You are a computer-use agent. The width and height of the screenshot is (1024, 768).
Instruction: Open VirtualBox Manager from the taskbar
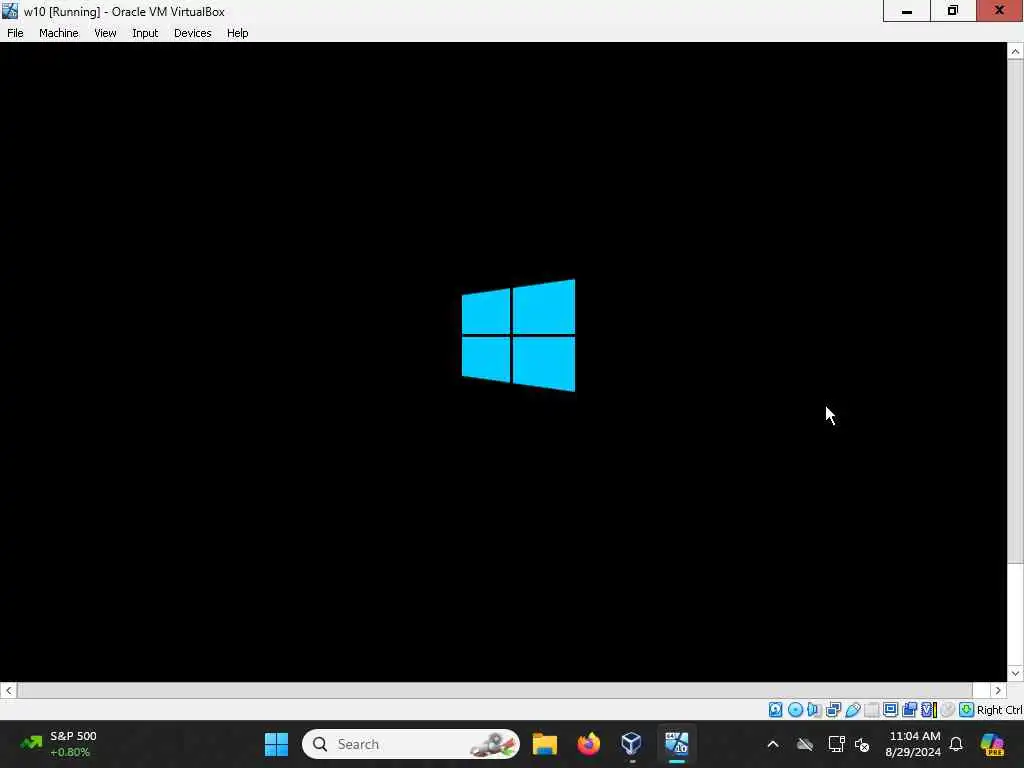[632, 744]
